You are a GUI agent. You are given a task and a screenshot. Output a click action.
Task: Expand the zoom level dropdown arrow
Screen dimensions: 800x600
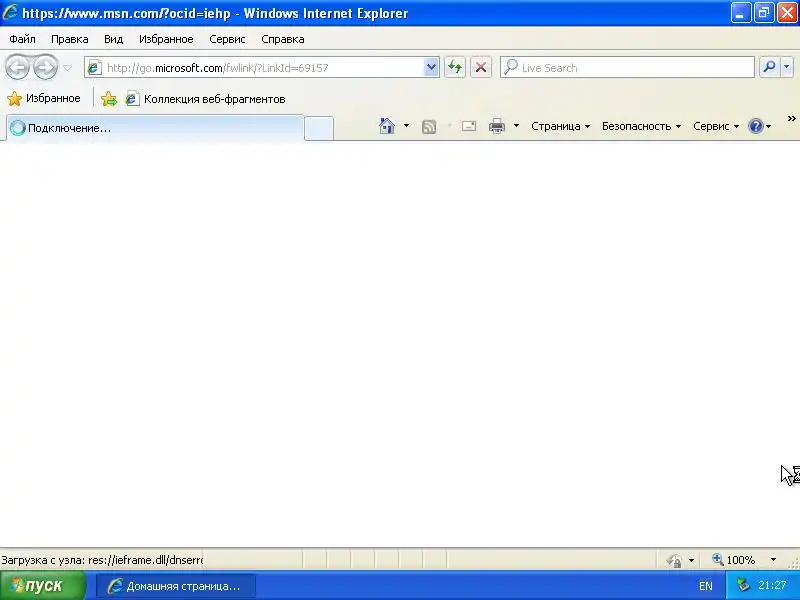pyautogui.click(x=773, y=560)
